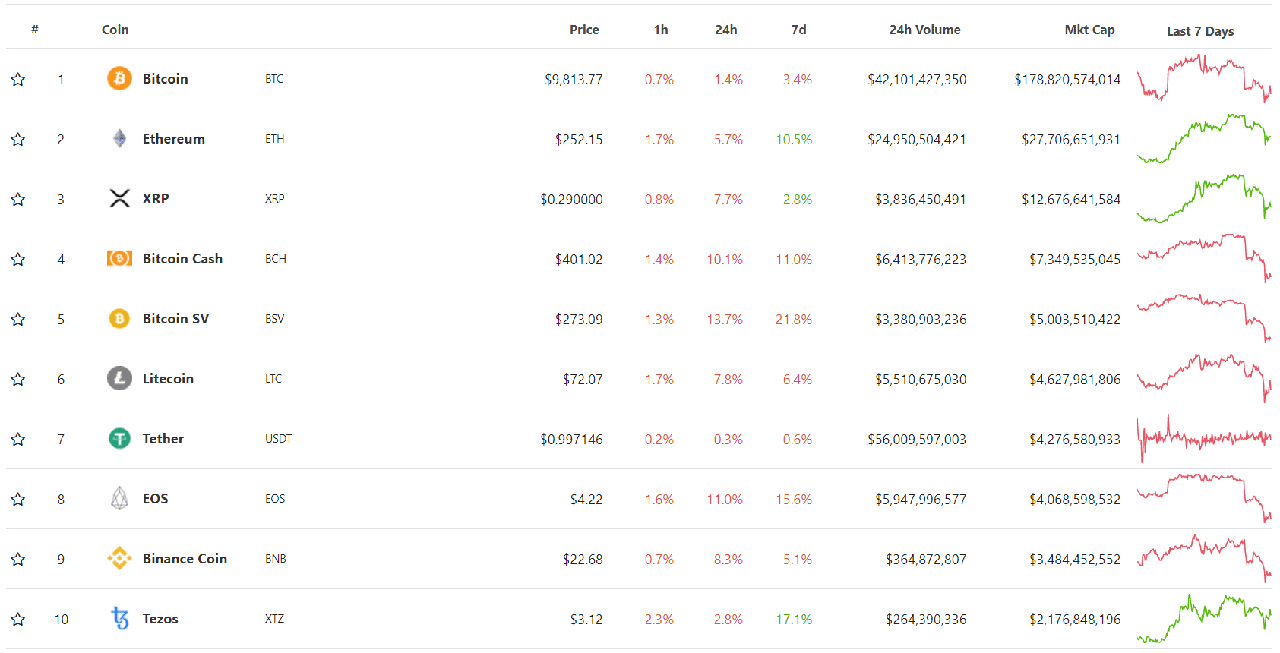Viewport: 1280px width, 653px height.
Task: Click the Tether green logo icon
Action: point(119,439)
